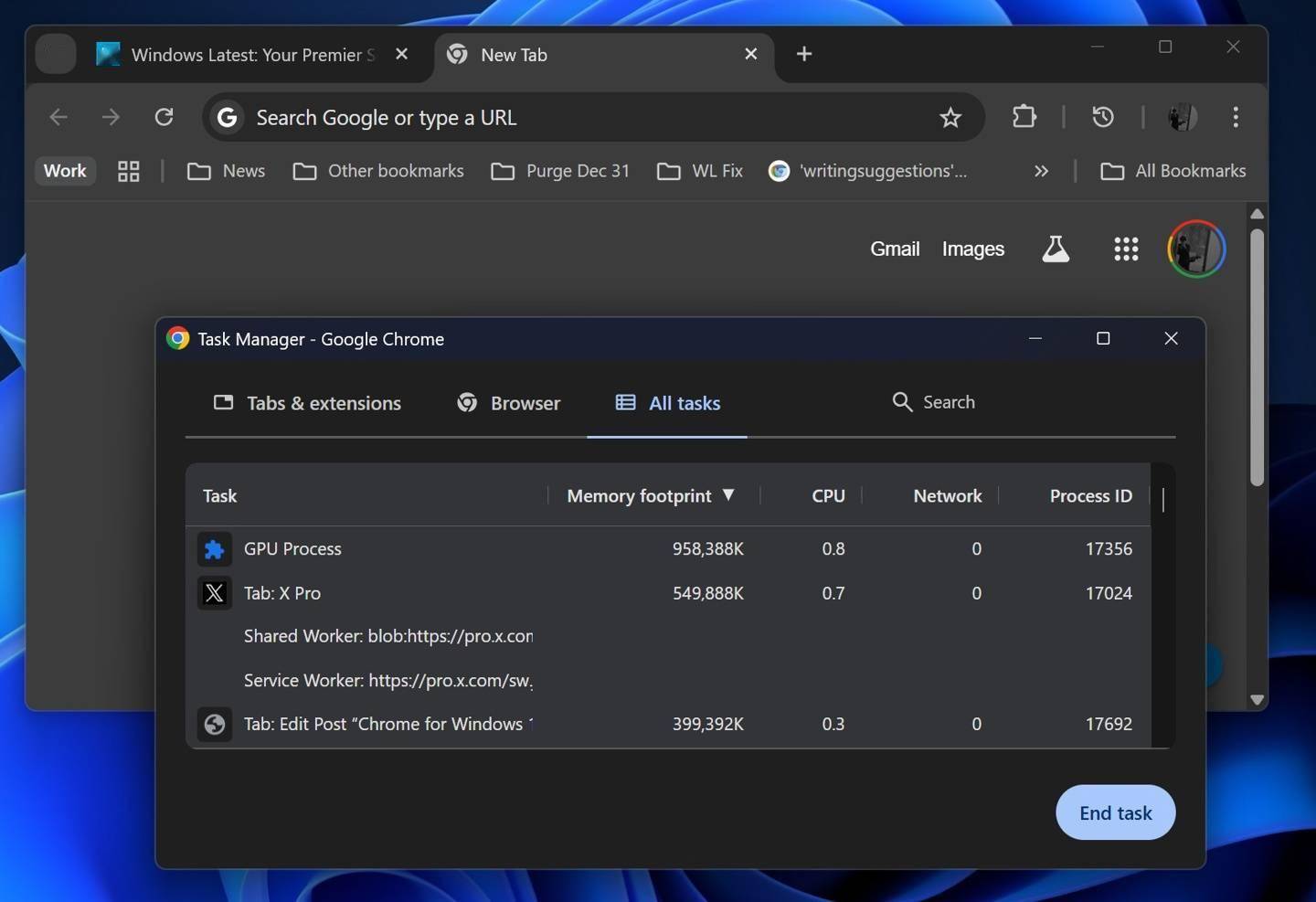Click the End task button
This screenshot has width=1316, height=902.
pyautogui.click(x=1115, y=812)
